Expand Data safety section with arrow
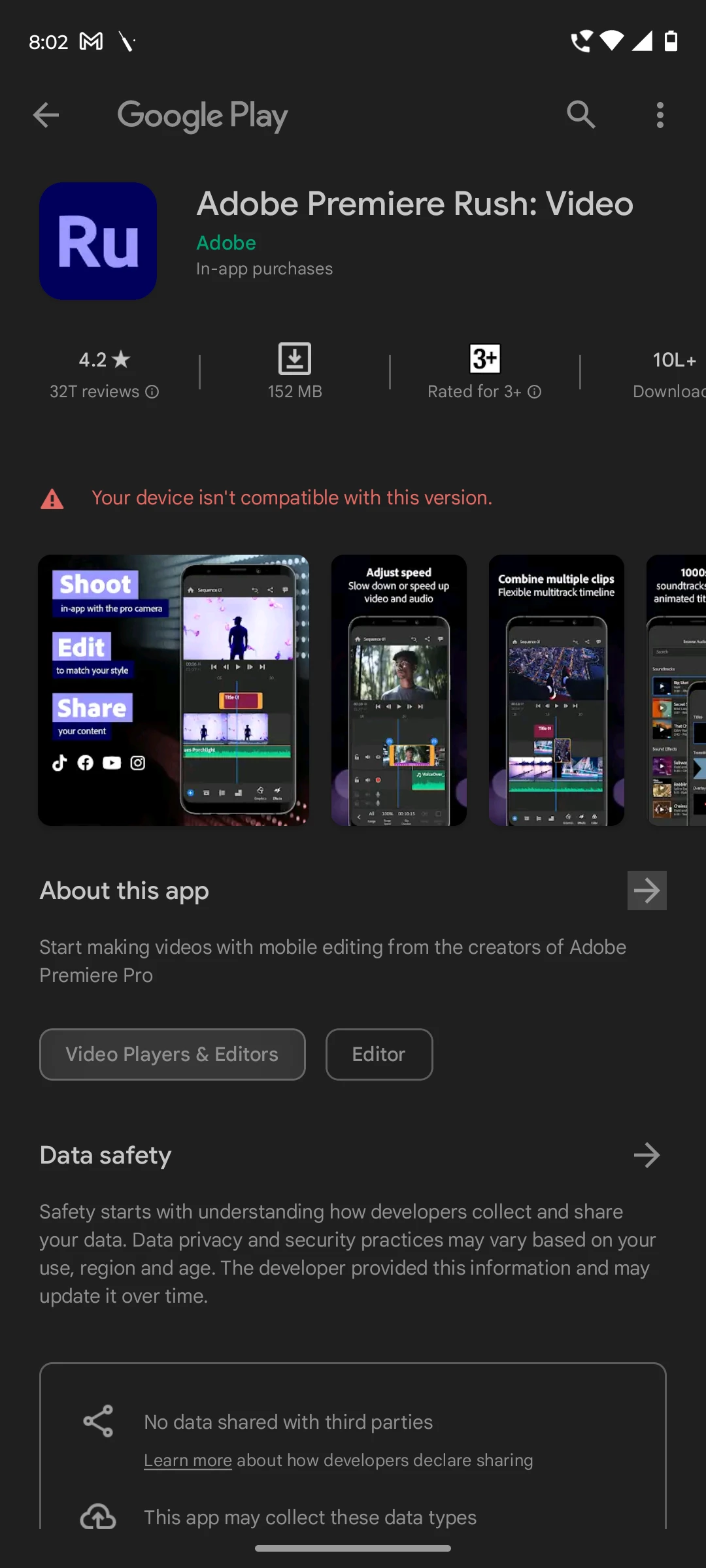The image size is (706, 1568). click(647, 1155)
